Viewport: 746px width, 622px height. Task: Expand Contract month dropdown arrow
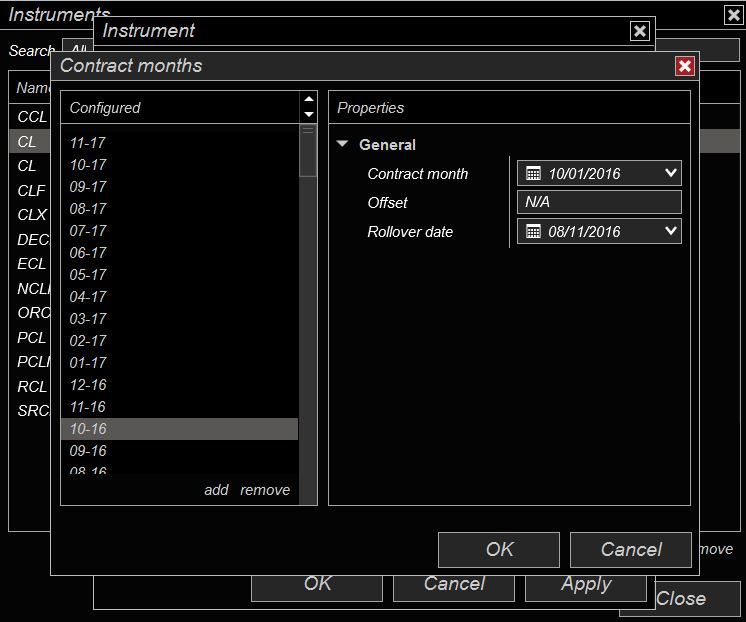pos(671,173)
